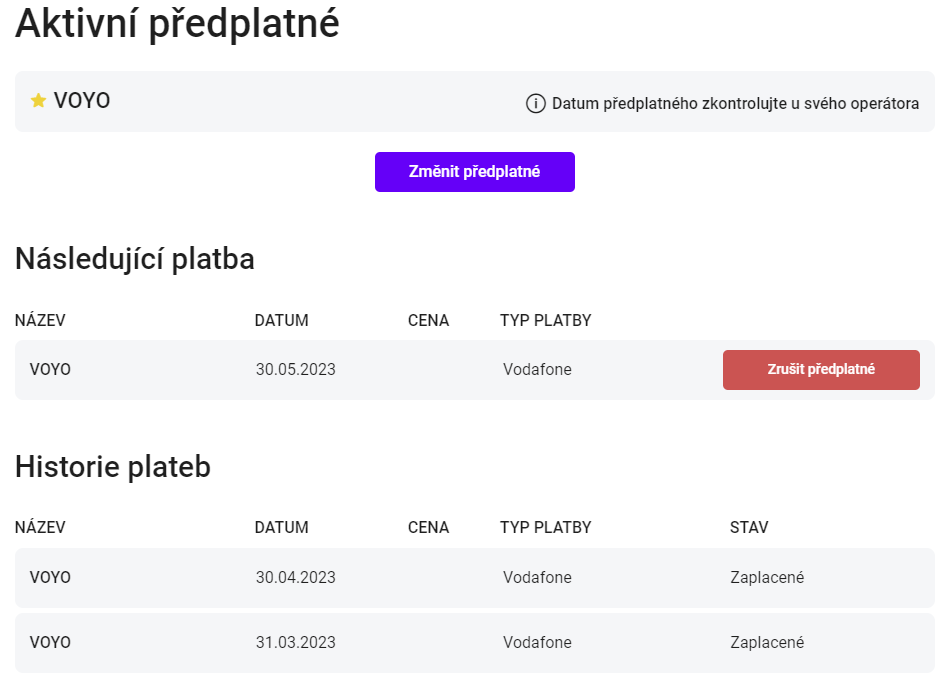The image size is (935, 676).
Task: Open the 31.03.2023 payment history row
Action: point(475,643)
